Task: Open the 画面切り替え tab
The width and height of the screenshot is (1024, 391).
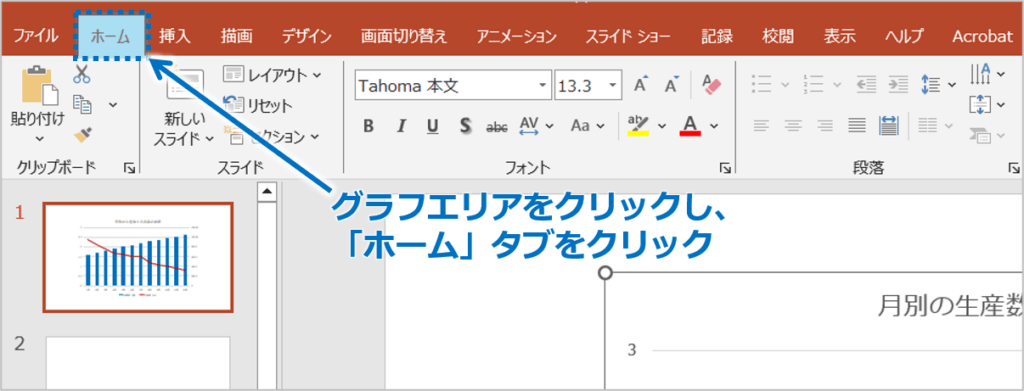Action: [404, 36]
